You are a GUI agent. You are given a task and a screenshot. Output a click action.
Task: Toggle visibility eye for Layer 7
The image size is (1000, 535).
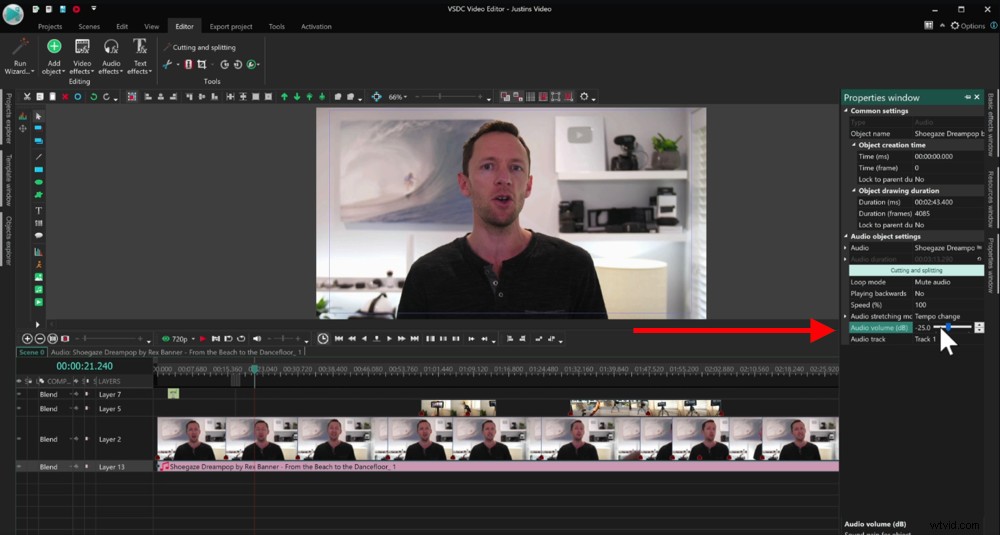click(x=19, y=395)
